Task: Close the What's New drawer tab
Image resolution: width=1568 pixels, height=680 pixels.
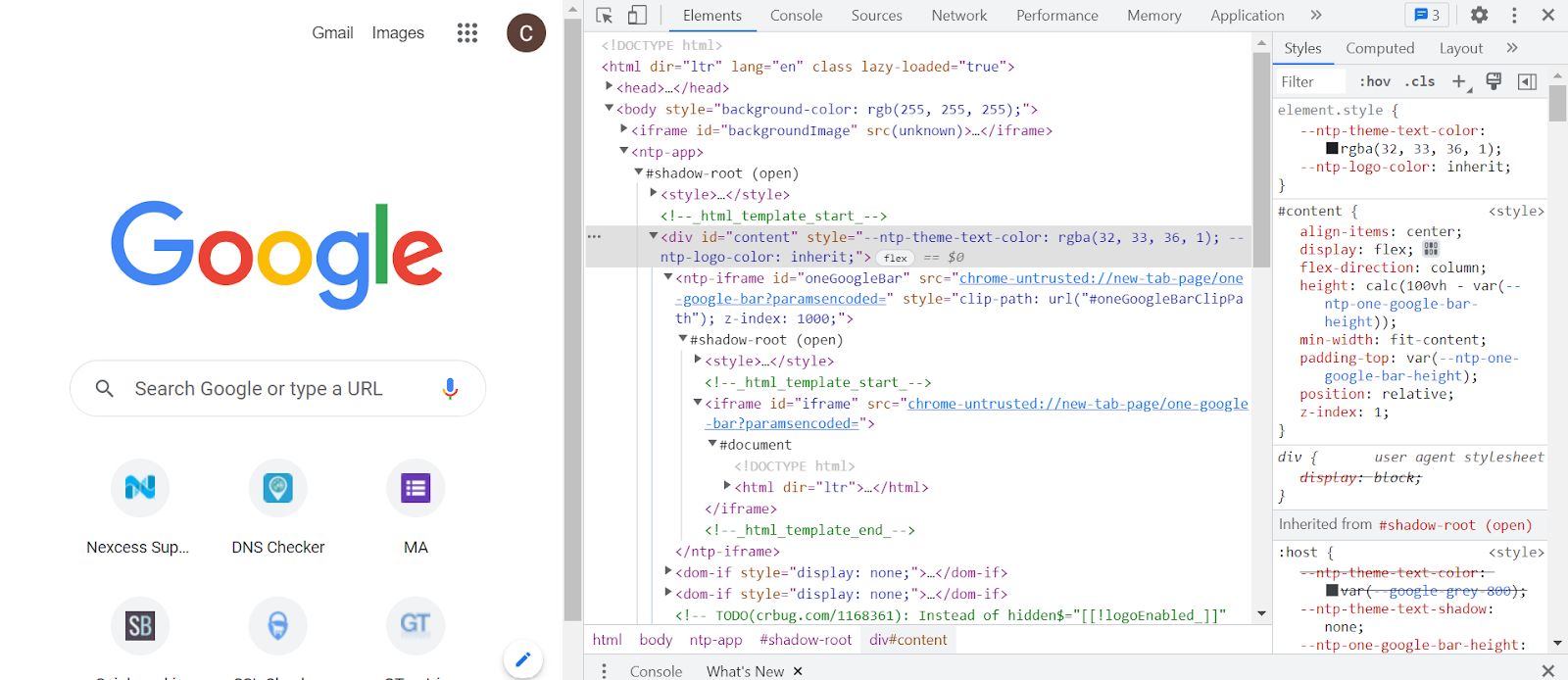Action: [798, 671]
